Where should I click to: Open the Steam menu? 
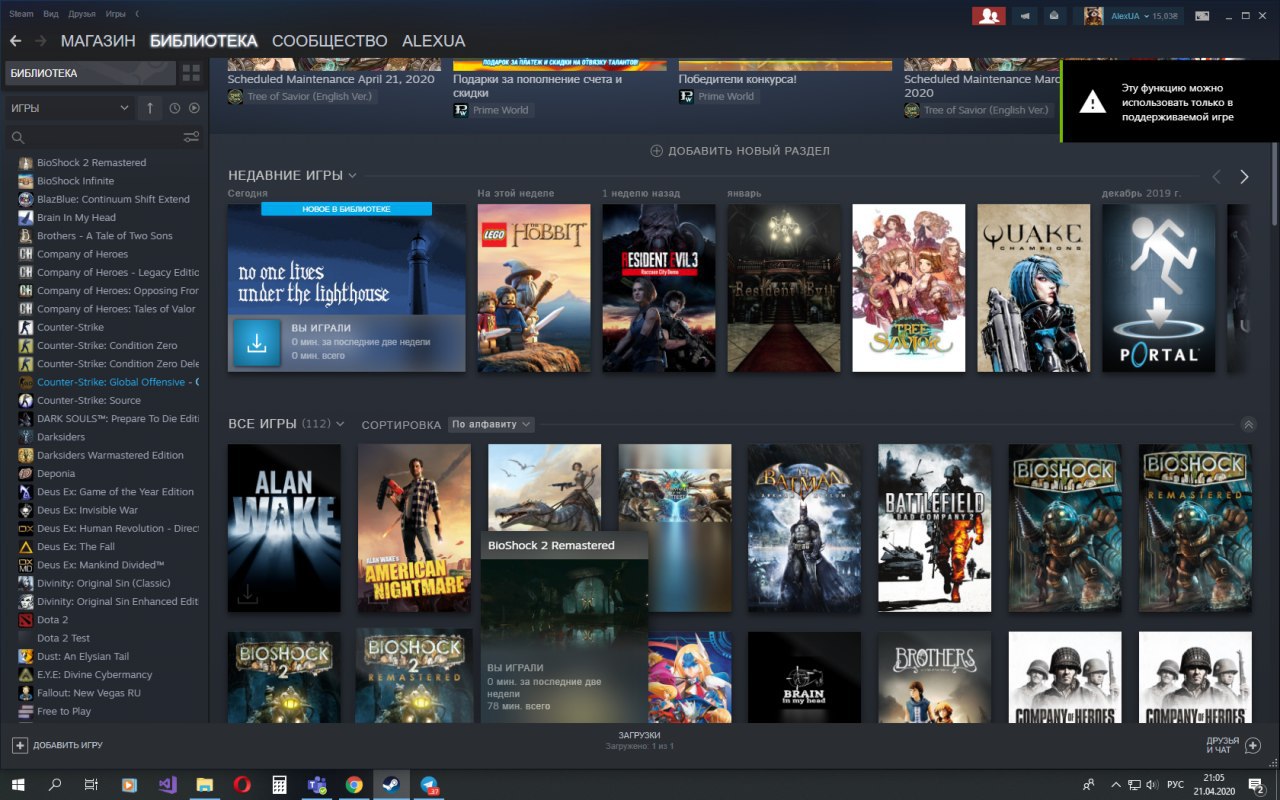(x=21, y=14)
